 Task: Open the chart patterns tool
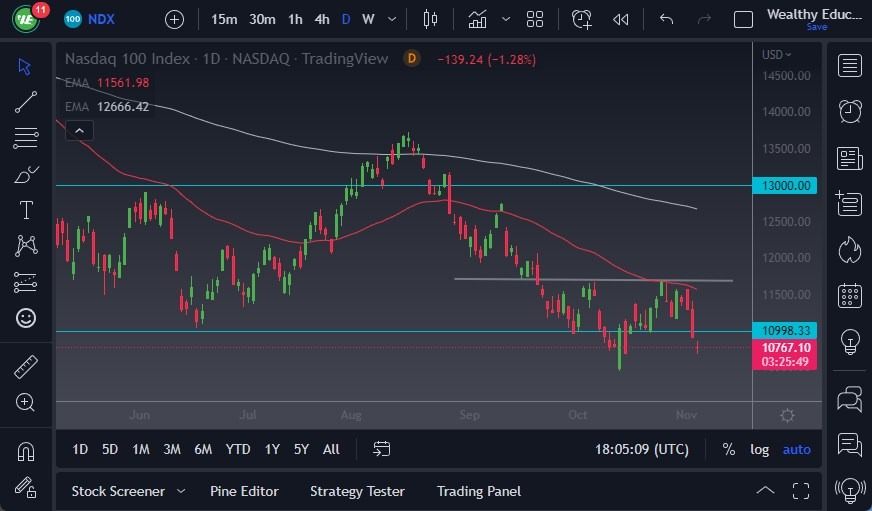(26, 245)
